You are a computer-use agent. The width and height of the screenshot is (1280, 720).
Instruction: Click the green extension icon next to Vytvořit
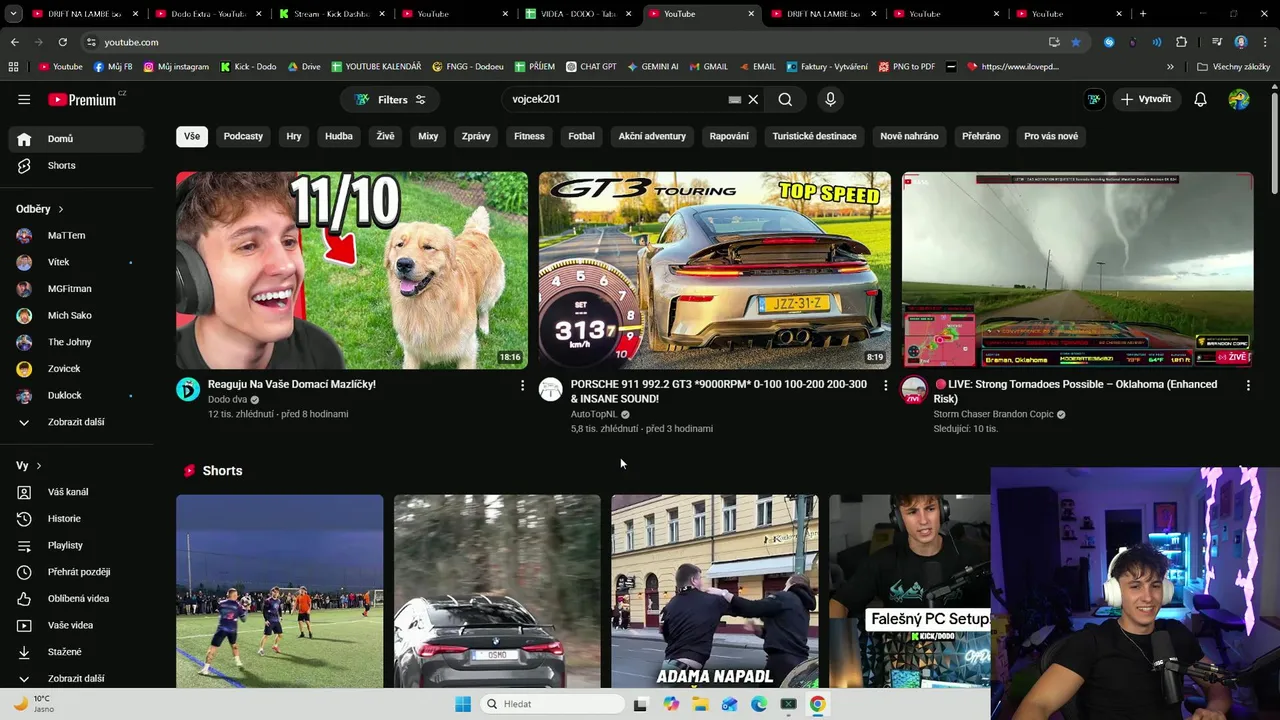[x=1094, y=99]
